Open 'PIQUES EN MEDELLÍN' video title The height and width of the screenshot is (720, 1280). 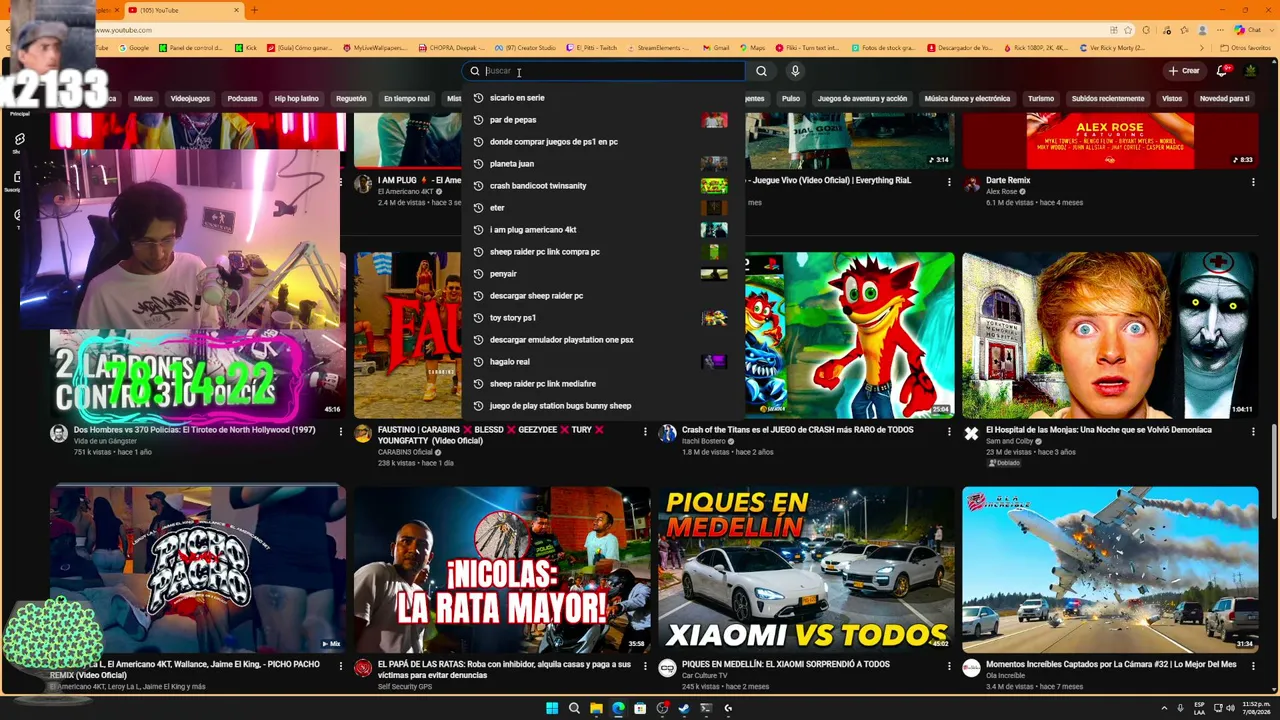786,664
